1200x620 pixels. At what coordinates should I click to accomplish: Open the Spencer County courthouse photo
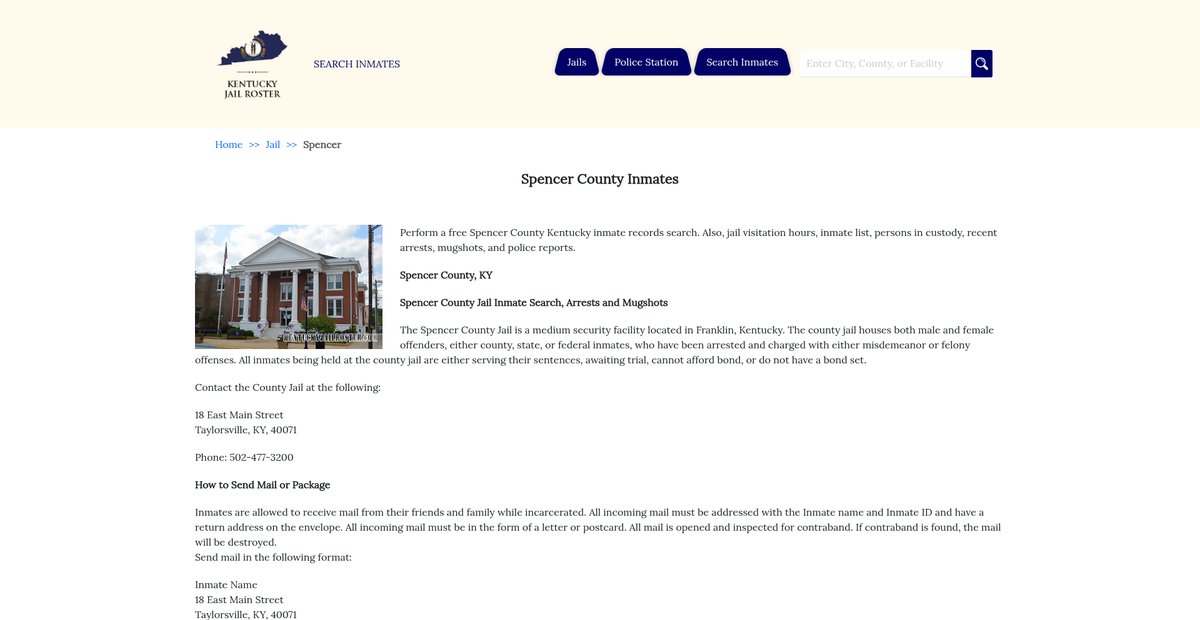pyautogui.click(x=288, y=286)
